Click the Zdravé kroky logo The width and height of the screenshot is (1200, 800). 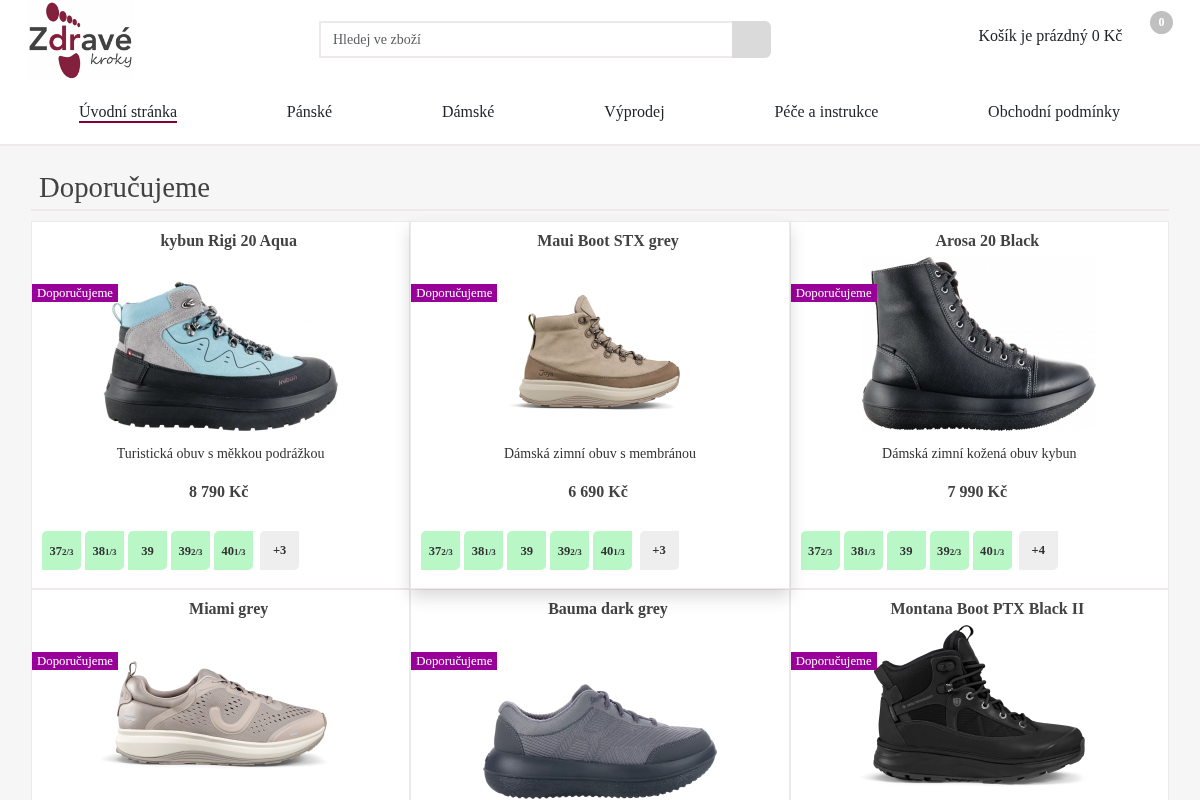(81, 40)
